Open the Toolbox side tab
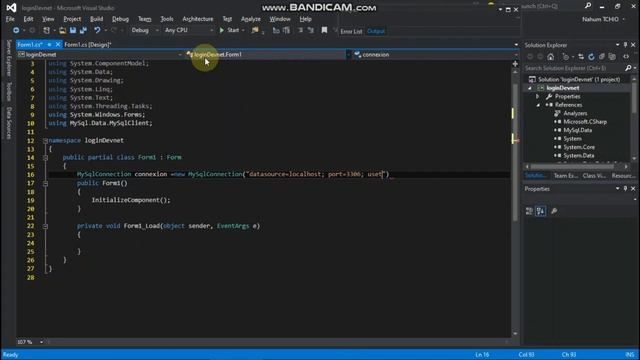640x360 pixels. tap(9, 91)
